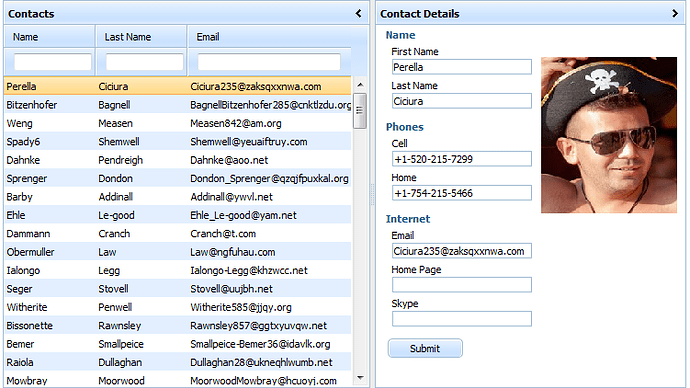Submit the contact details form
Viewport: 690px width, 388px height.
click(425, 348)
